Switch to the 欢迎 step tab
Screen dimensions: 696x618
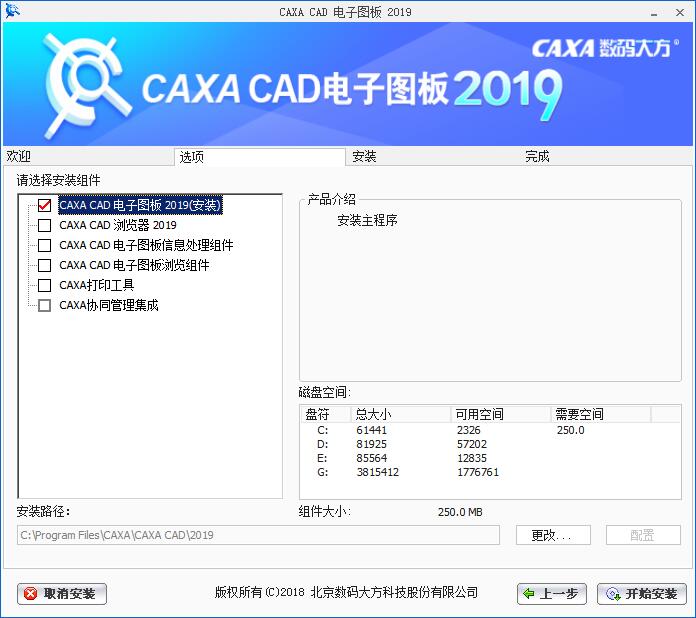88,156
